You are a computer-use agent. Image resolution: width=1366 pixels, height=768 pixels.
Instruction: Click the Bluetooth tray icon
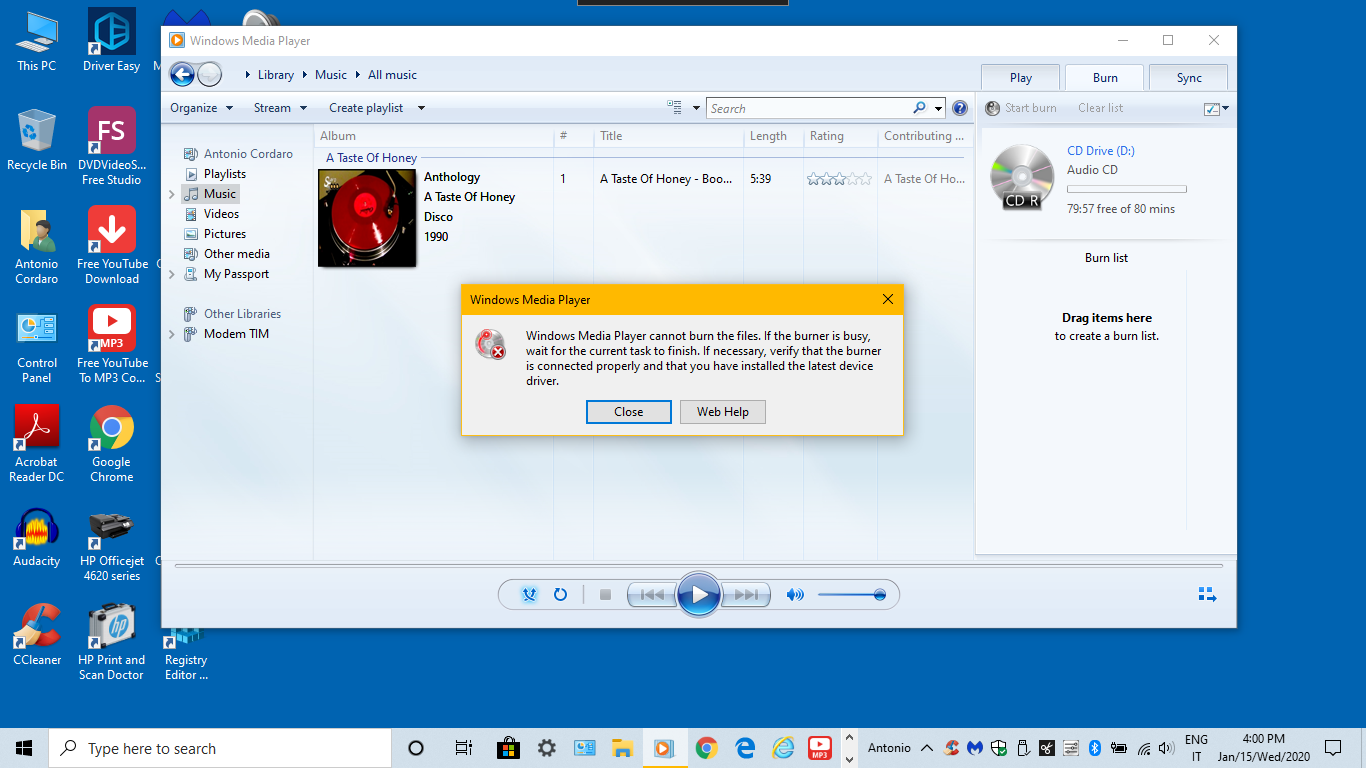point(1094,748)
